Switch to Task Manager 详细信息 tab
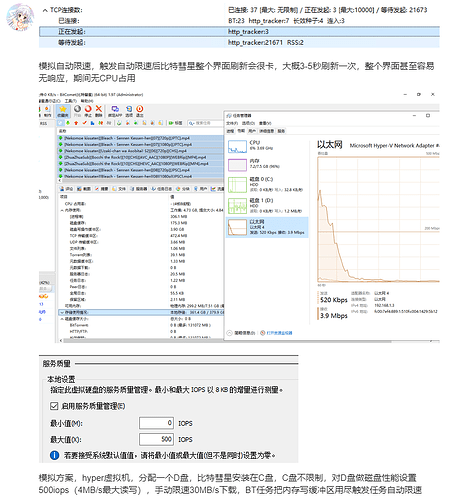The width and height of the screenshot is (461, 500). point(267,131)
